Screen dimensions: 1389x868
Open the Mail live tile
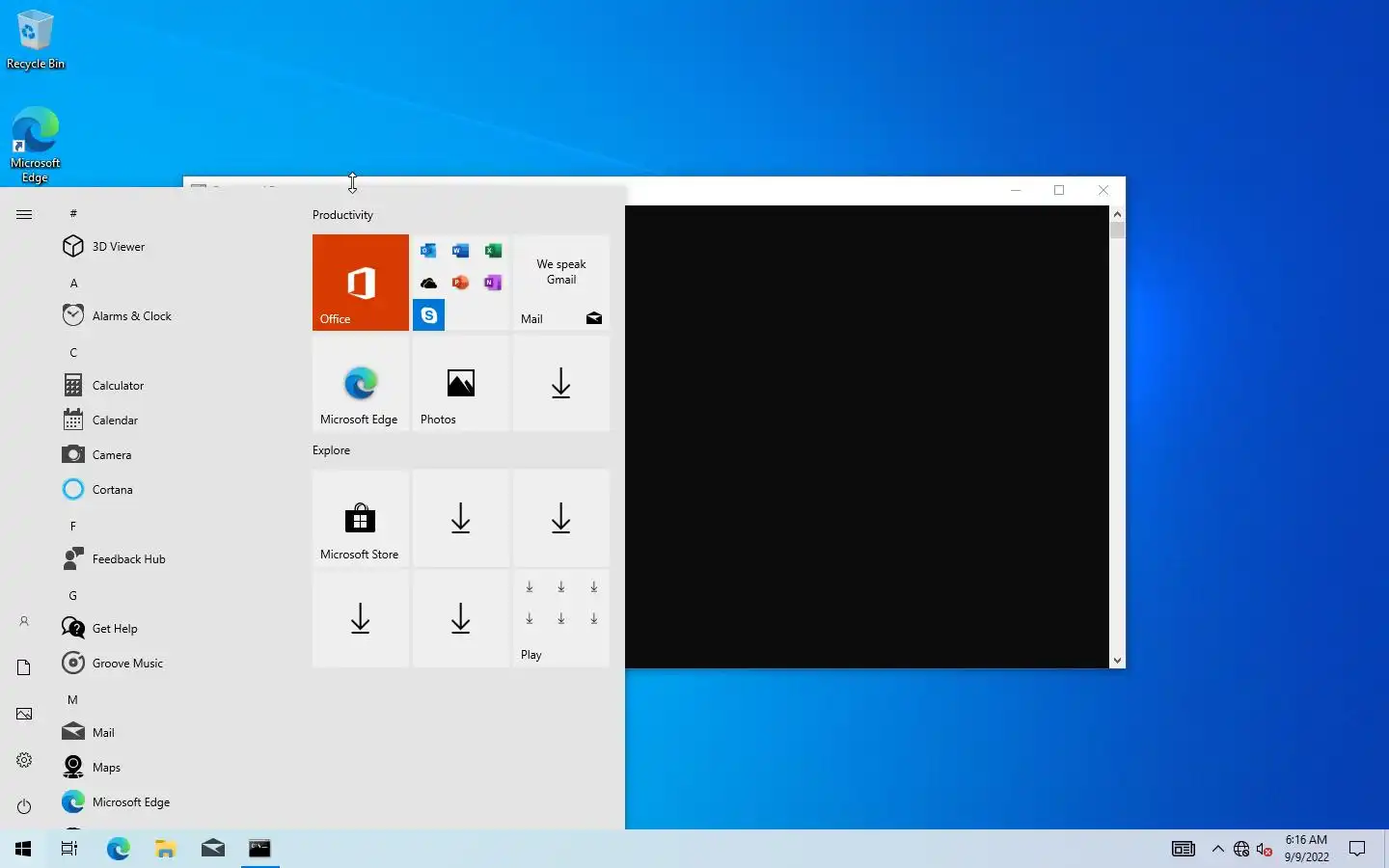pos(561,283)
